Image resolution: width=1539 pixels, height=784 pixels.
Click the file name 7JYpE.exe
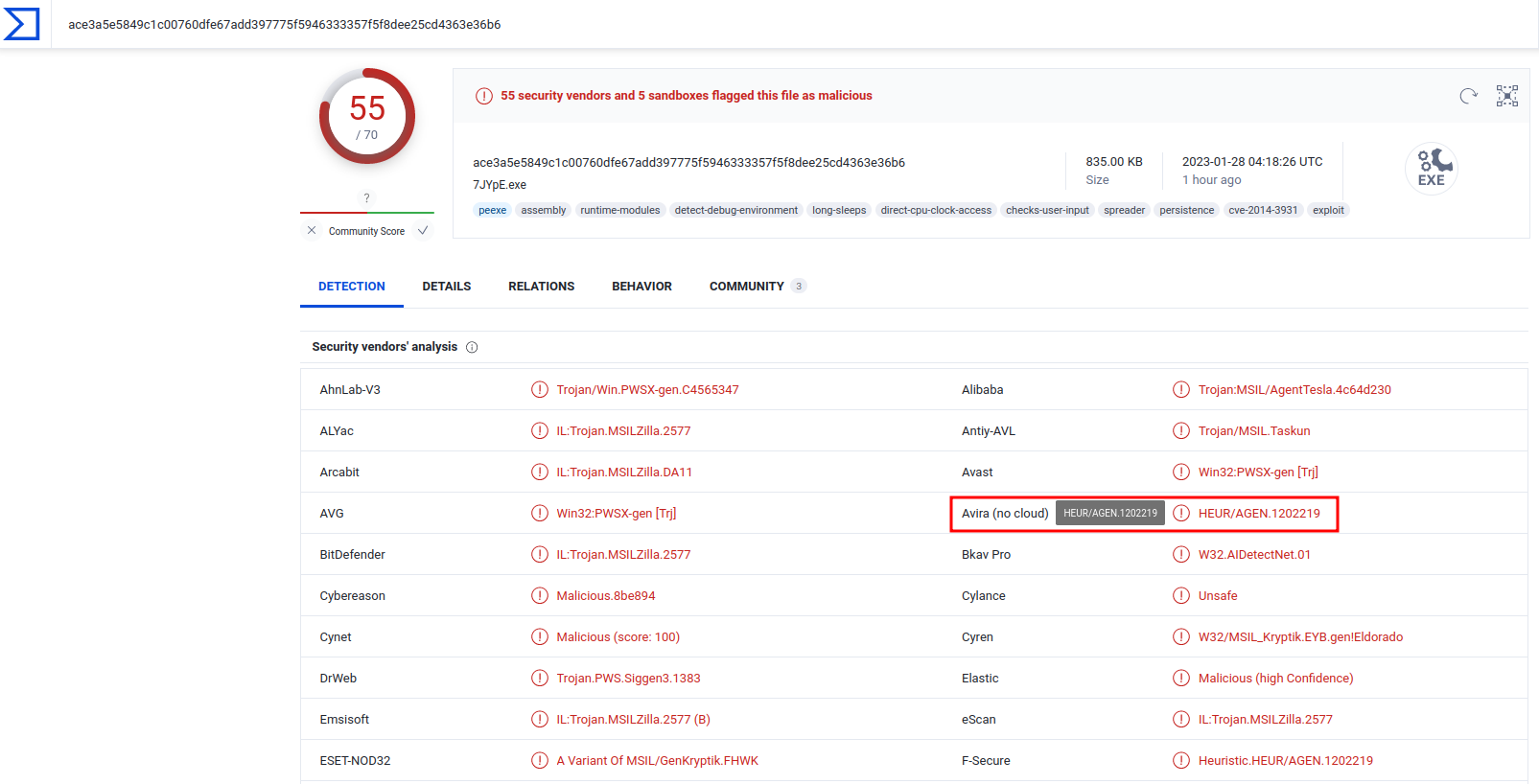[x=500, y=185]
